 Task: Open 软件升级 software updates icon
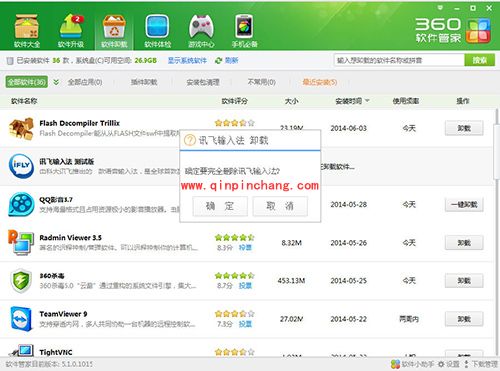coord(71,31)
